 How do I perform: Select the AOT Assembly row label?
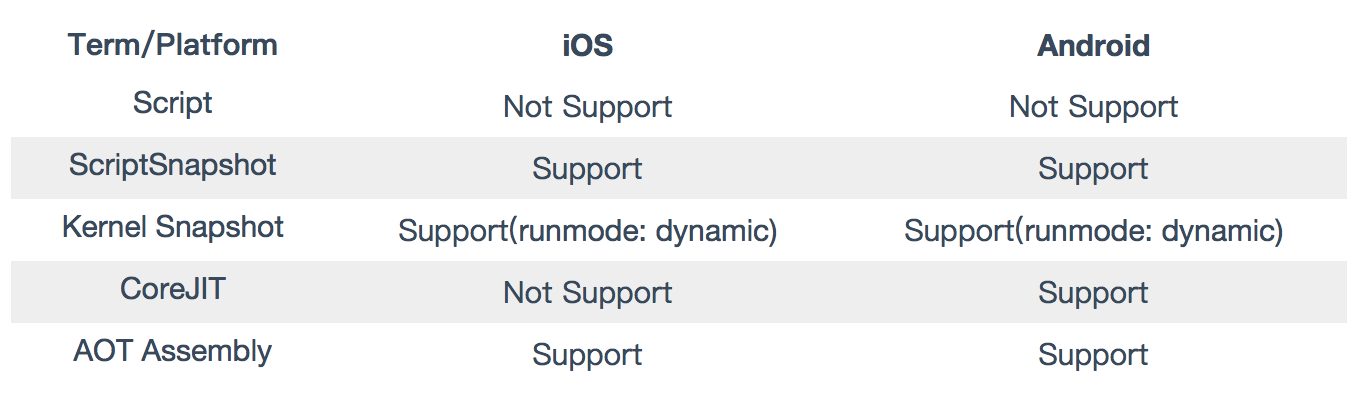[173, 352]
